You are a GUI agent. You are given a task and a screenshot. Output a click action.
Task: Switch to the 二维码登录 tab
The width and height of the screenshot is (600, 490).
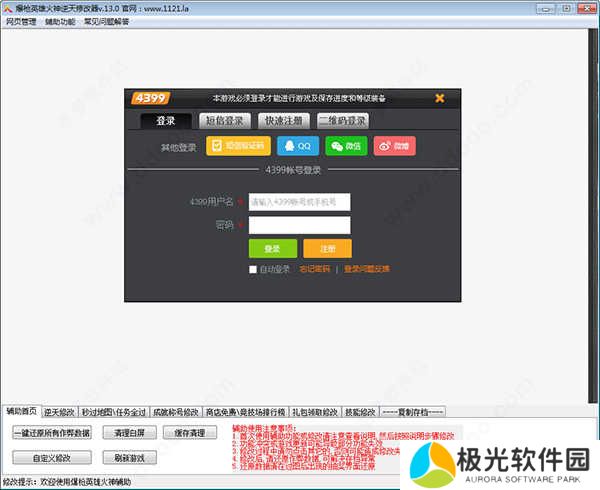[342, 121]
